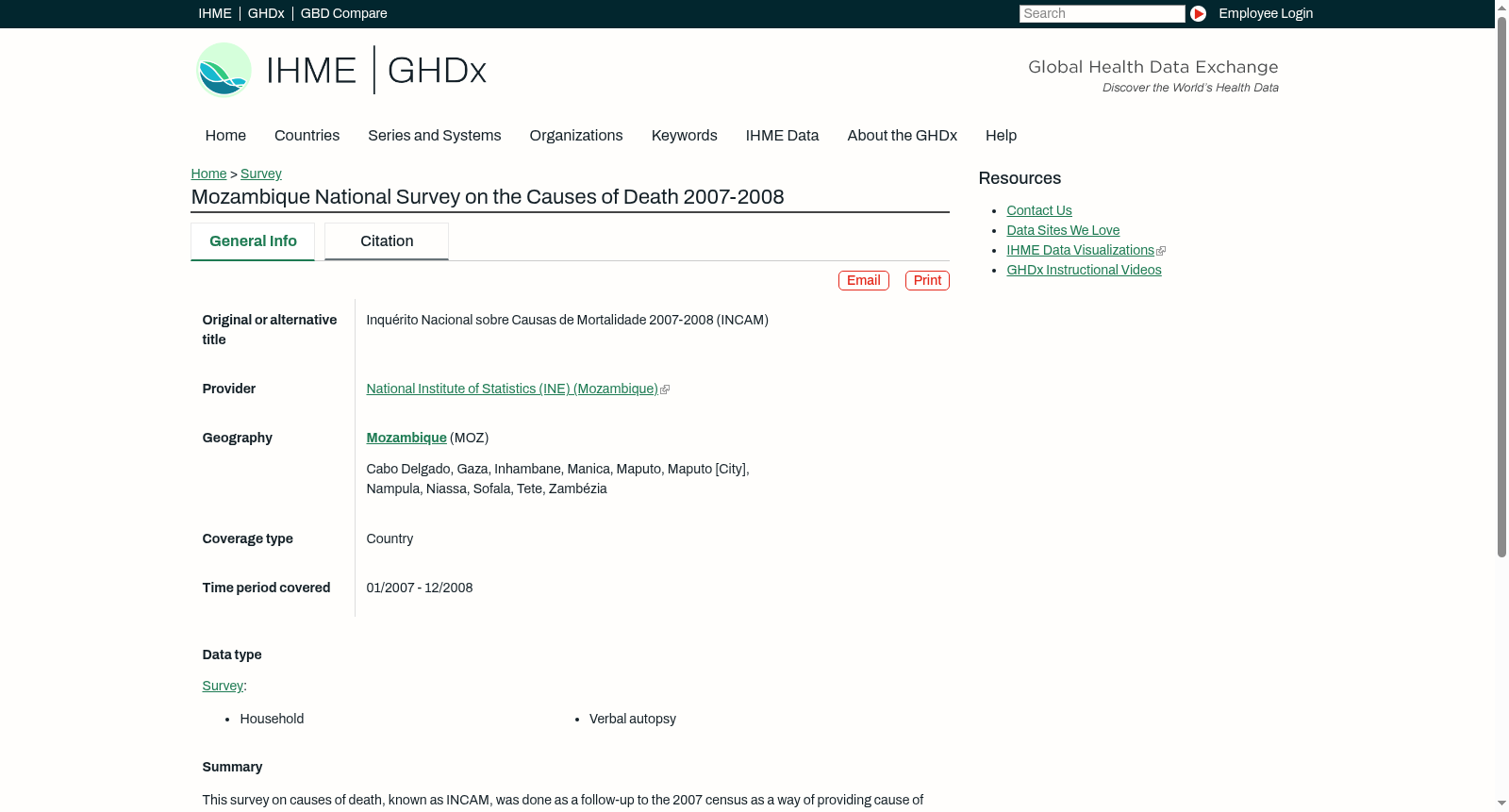Open National Institute of Statistics (INE) link

pyautogui.click(x=512, y=389)
